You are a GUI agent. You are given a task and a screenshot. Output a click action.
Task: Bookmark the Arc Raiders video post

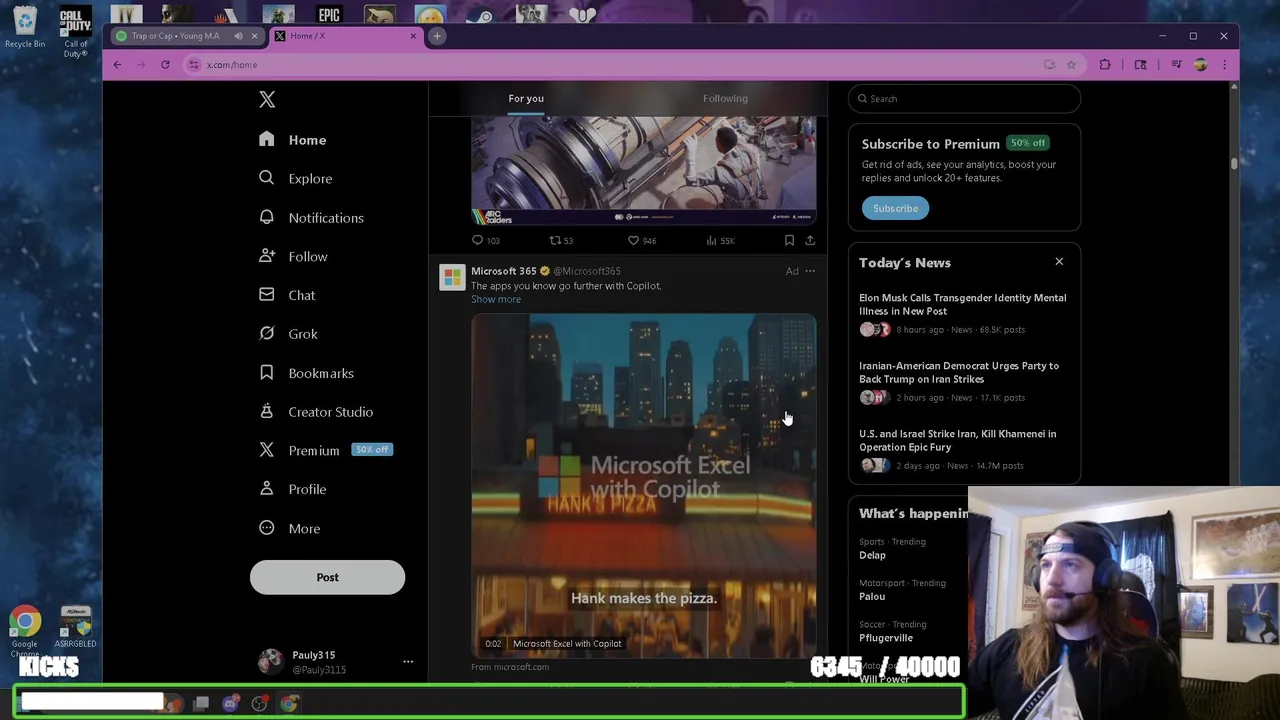789,240
